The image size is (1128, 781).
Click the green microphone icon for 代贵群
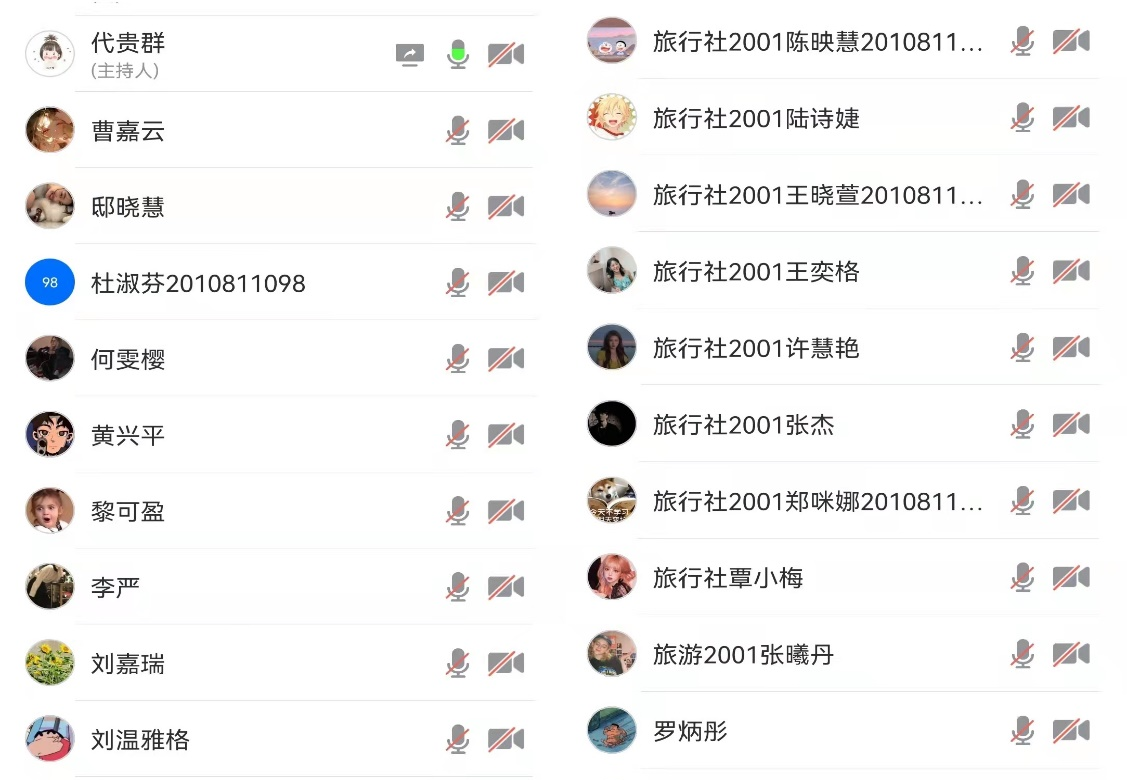[458, 54]
